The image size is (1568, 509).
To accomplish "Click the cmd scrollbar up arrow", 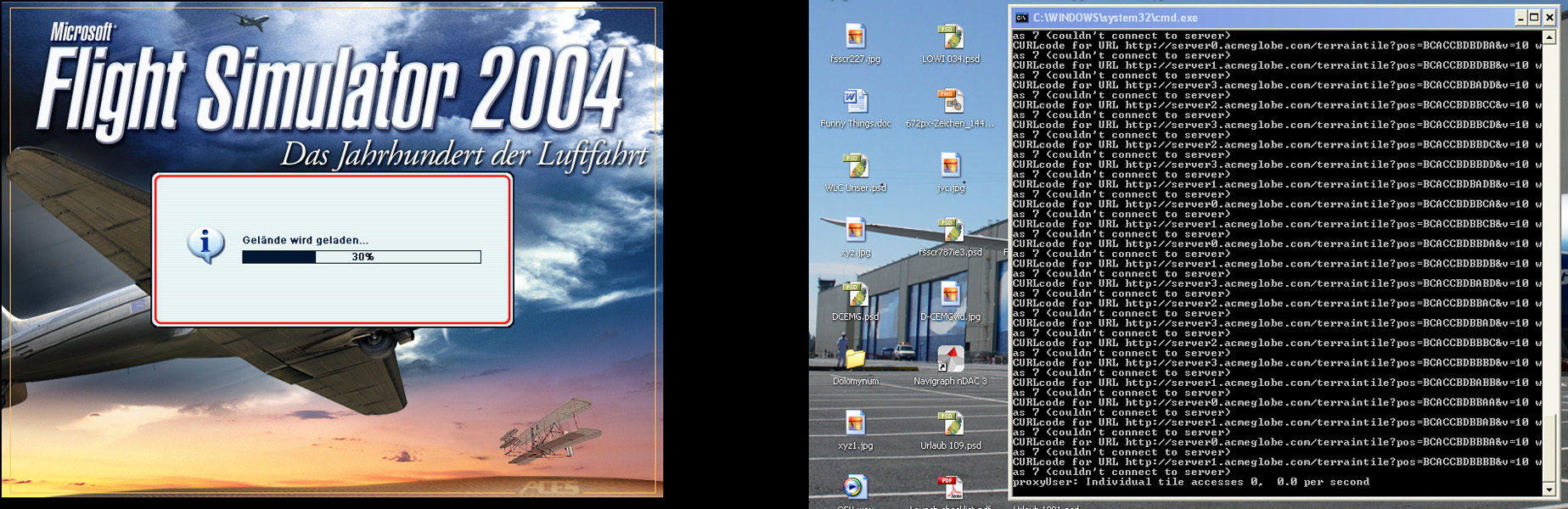I will point(1549,37).
